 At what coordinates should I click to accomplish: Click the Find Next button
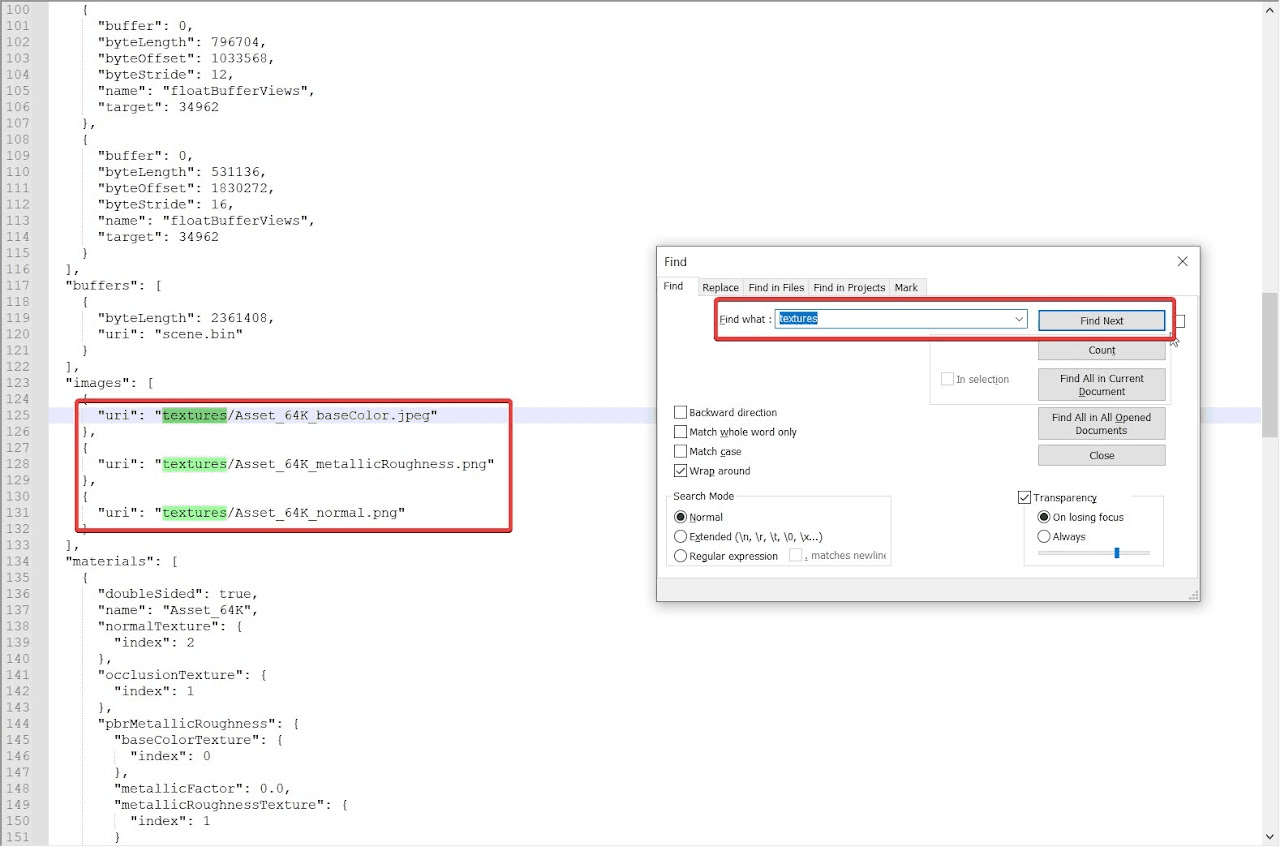coord(1101,320)
